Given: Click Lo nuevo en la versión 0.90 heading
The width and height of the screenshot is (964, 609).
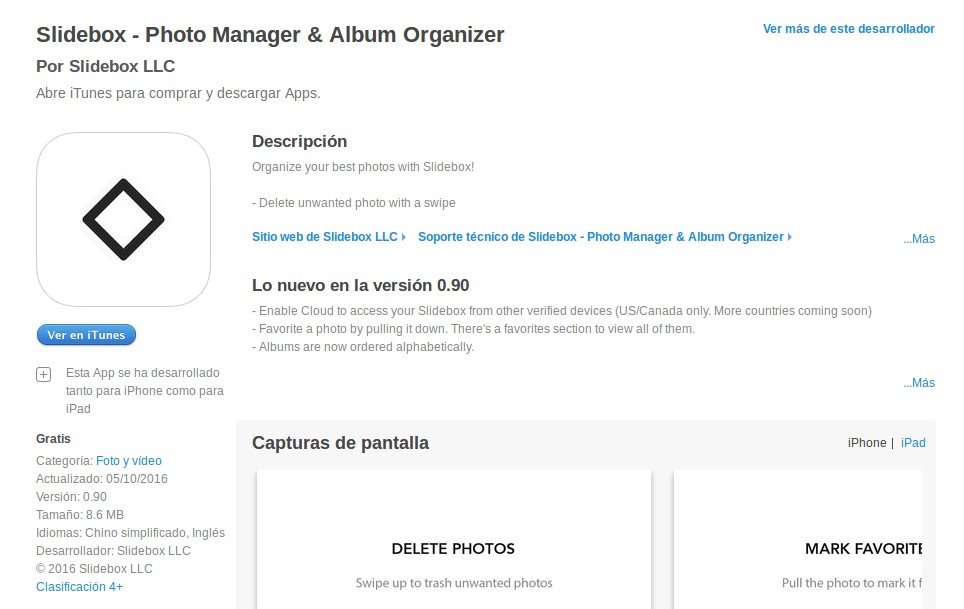Looking at the screenshot, I should (360, 285).
